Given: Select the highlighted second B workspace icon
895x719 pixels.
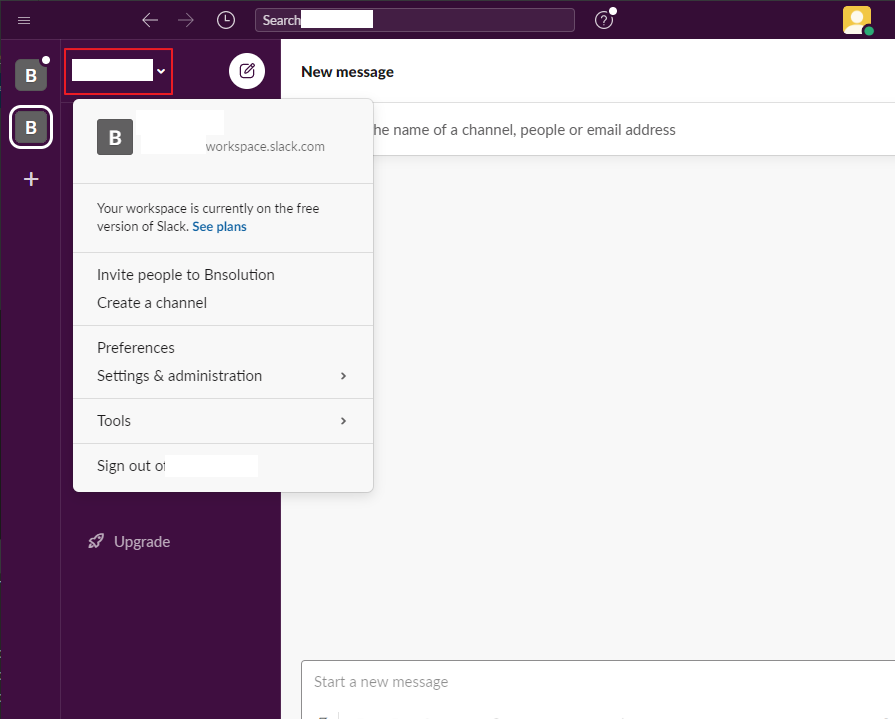Looking at the screenshot, I should 31,127.
